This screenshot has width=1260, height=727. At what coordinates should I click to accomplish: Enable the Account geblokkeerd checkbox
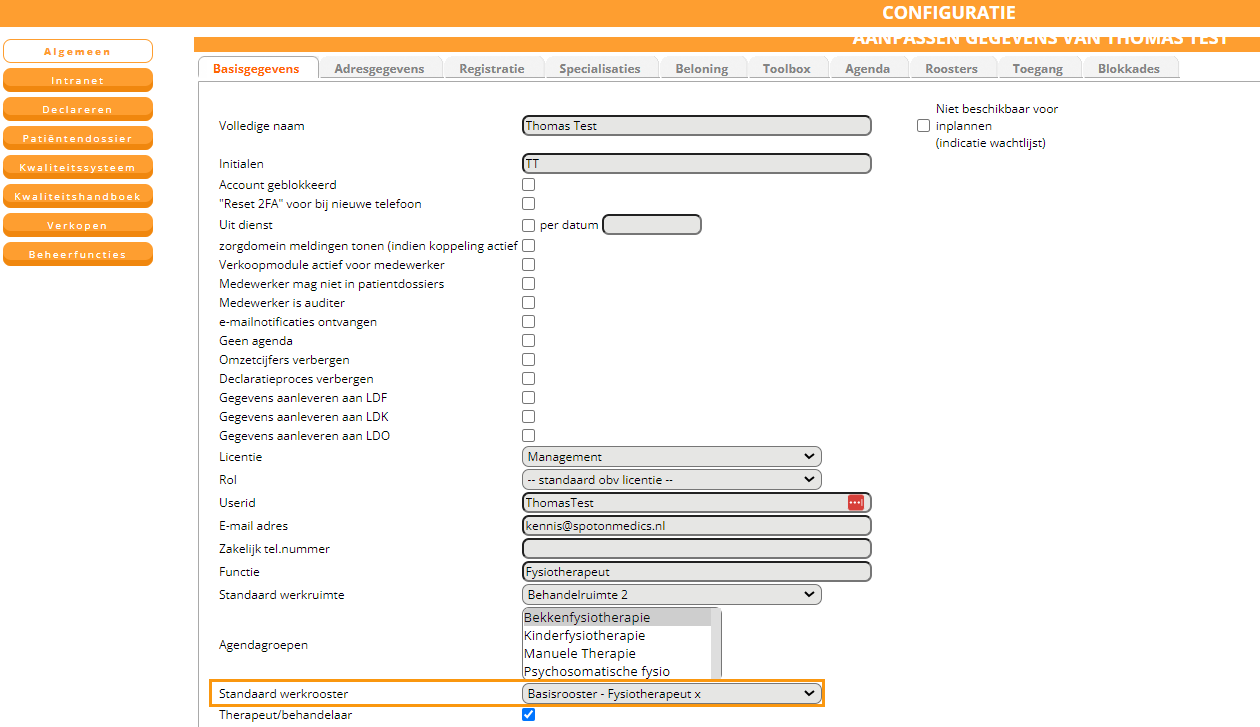click(x=529, y=185)
